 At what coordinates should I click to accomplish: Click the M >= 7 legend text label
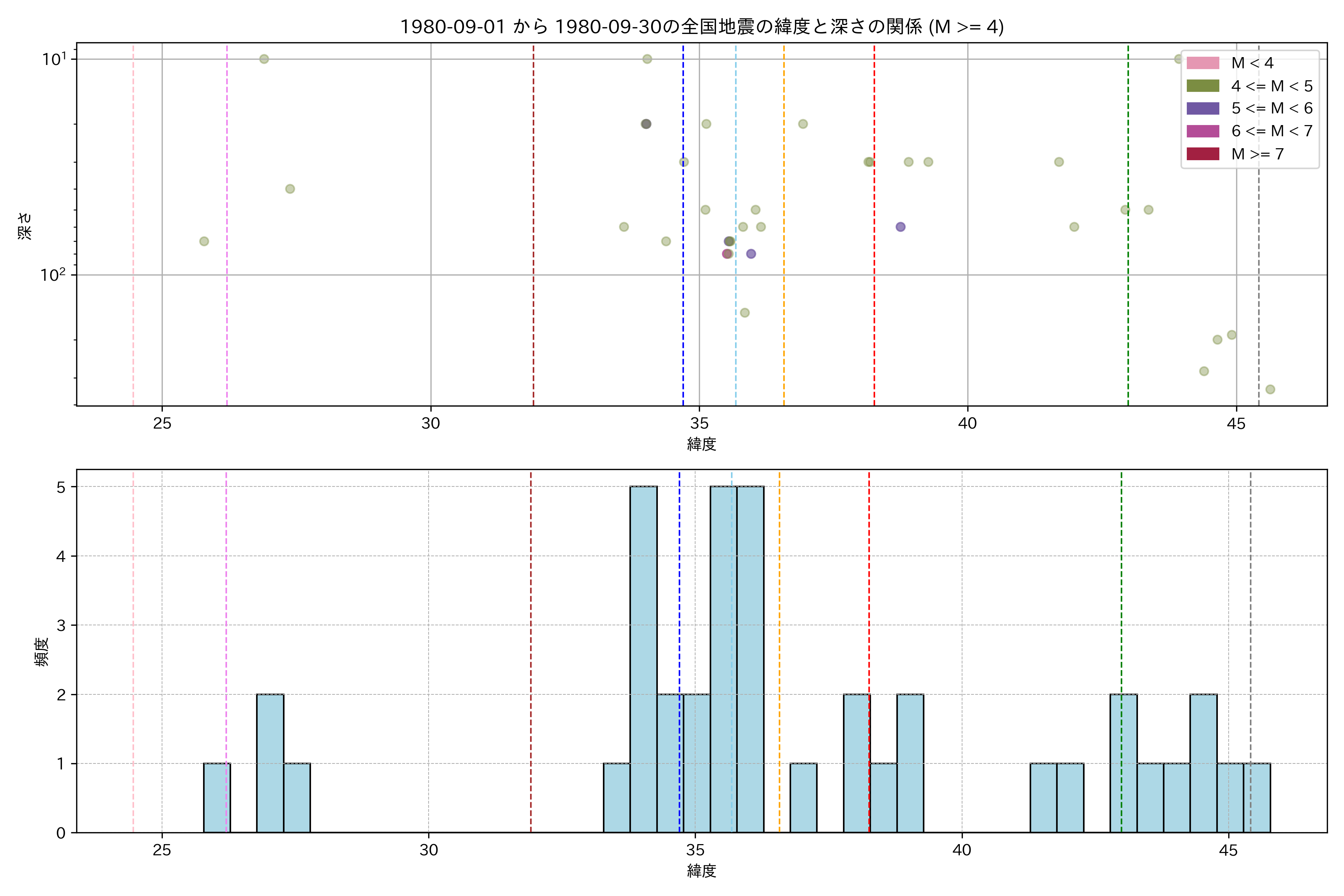[x=1258, y=154]
